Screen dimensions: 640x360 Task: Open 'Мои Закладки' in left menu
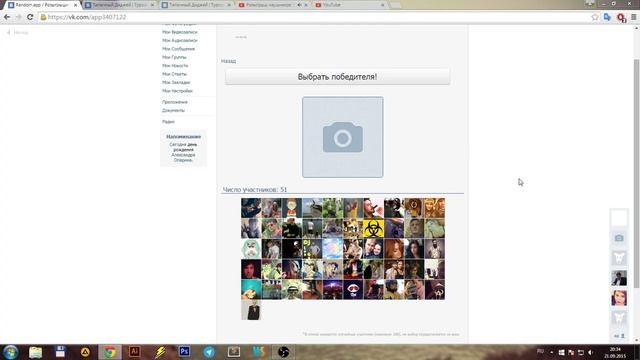pos(176,82)
